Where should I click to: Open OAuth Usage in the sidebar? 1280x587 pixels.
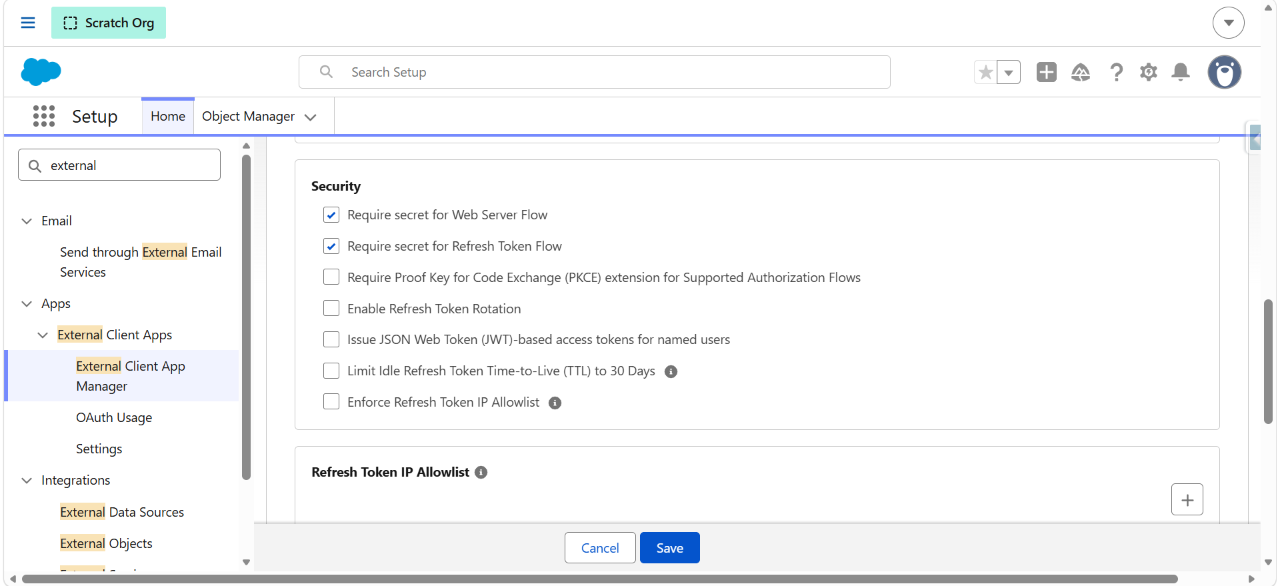pos(114,418)
